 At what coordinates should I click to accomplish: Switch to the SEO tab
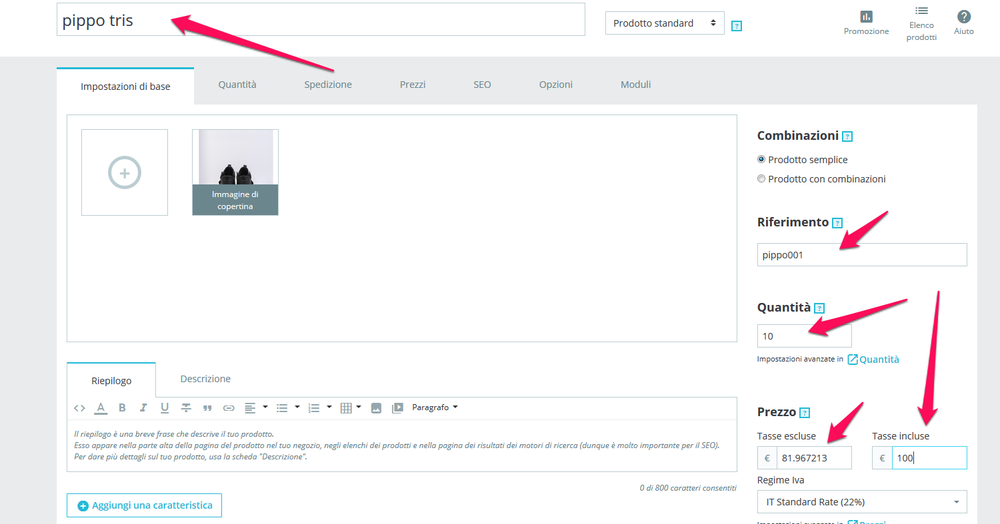482,85
